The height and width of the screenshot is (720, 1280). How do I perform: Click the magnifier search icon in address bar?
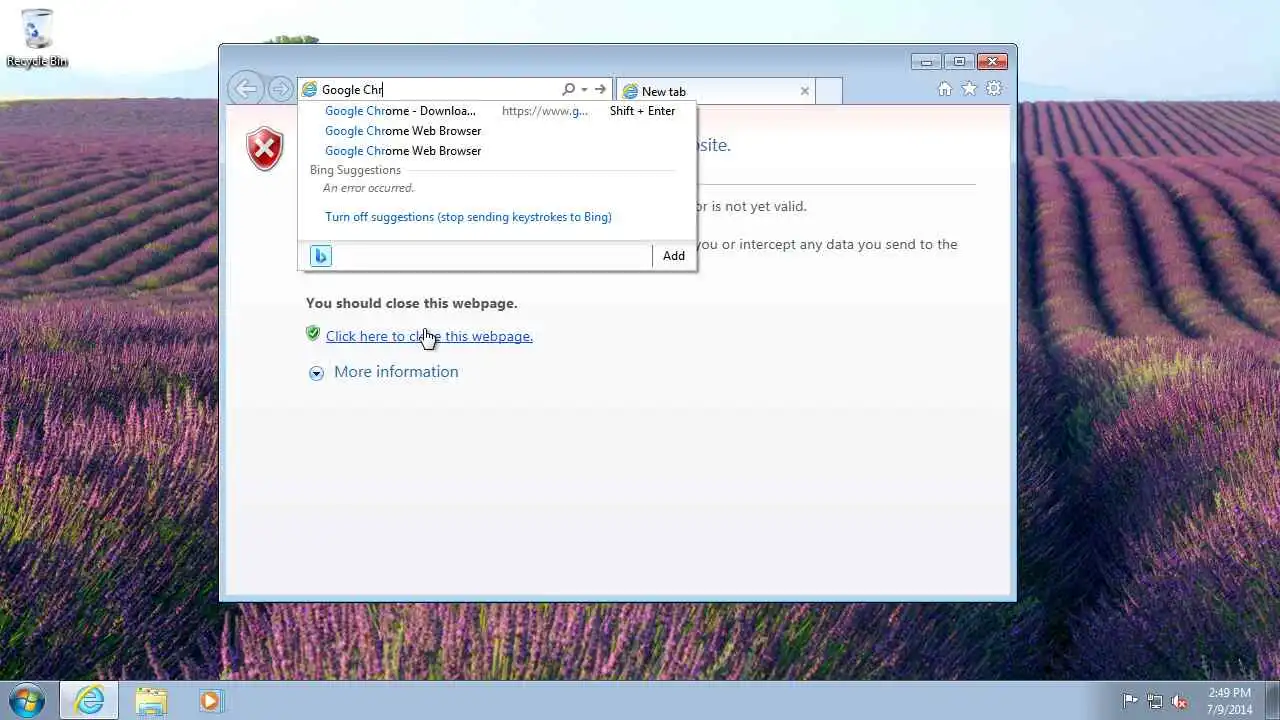(x=568, y=90)
